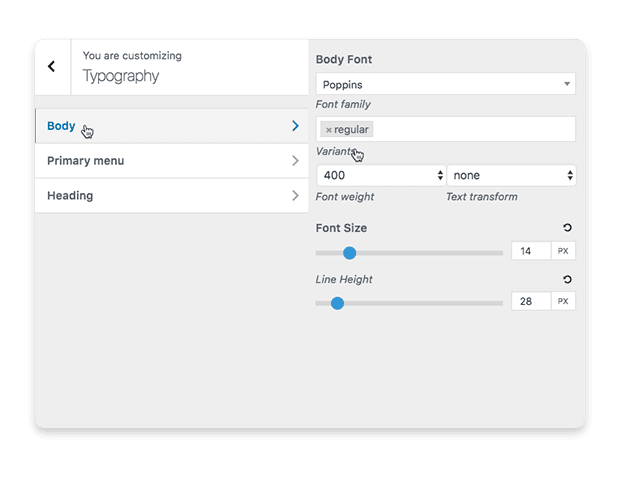Click the chevron beside Body
The height and width of the screenshot is (480, 620).
point(295,126)
